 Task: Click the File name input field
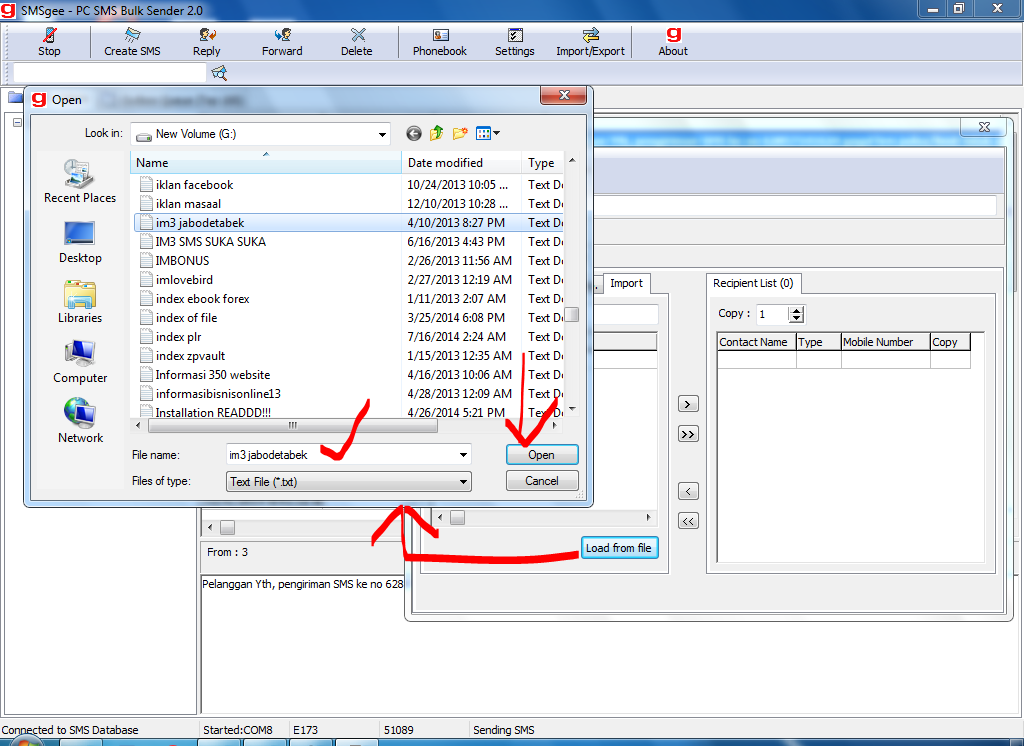click(x=341, y=455)
